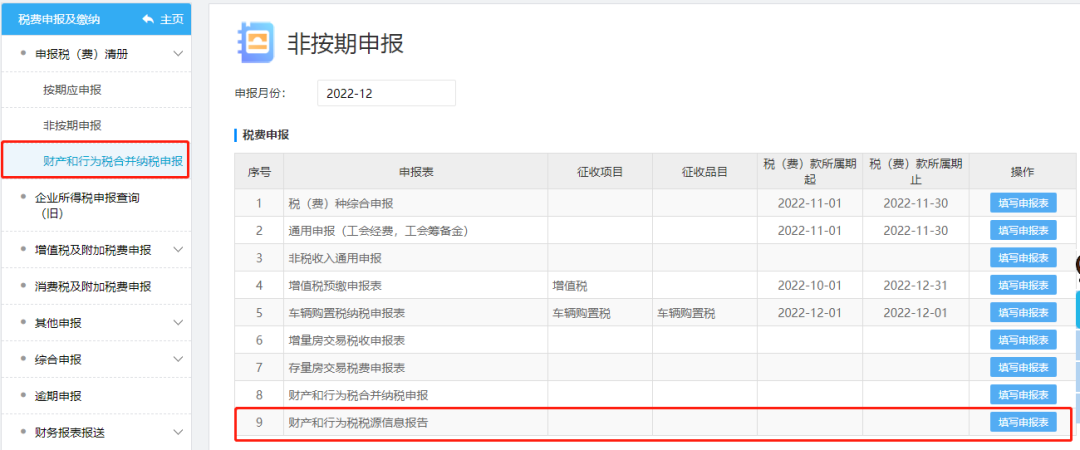The image size is (1080, 450).
Task: Open 消费税及附加税费申报 menu item
Action: pyautogui.click(x=93, y=286)
